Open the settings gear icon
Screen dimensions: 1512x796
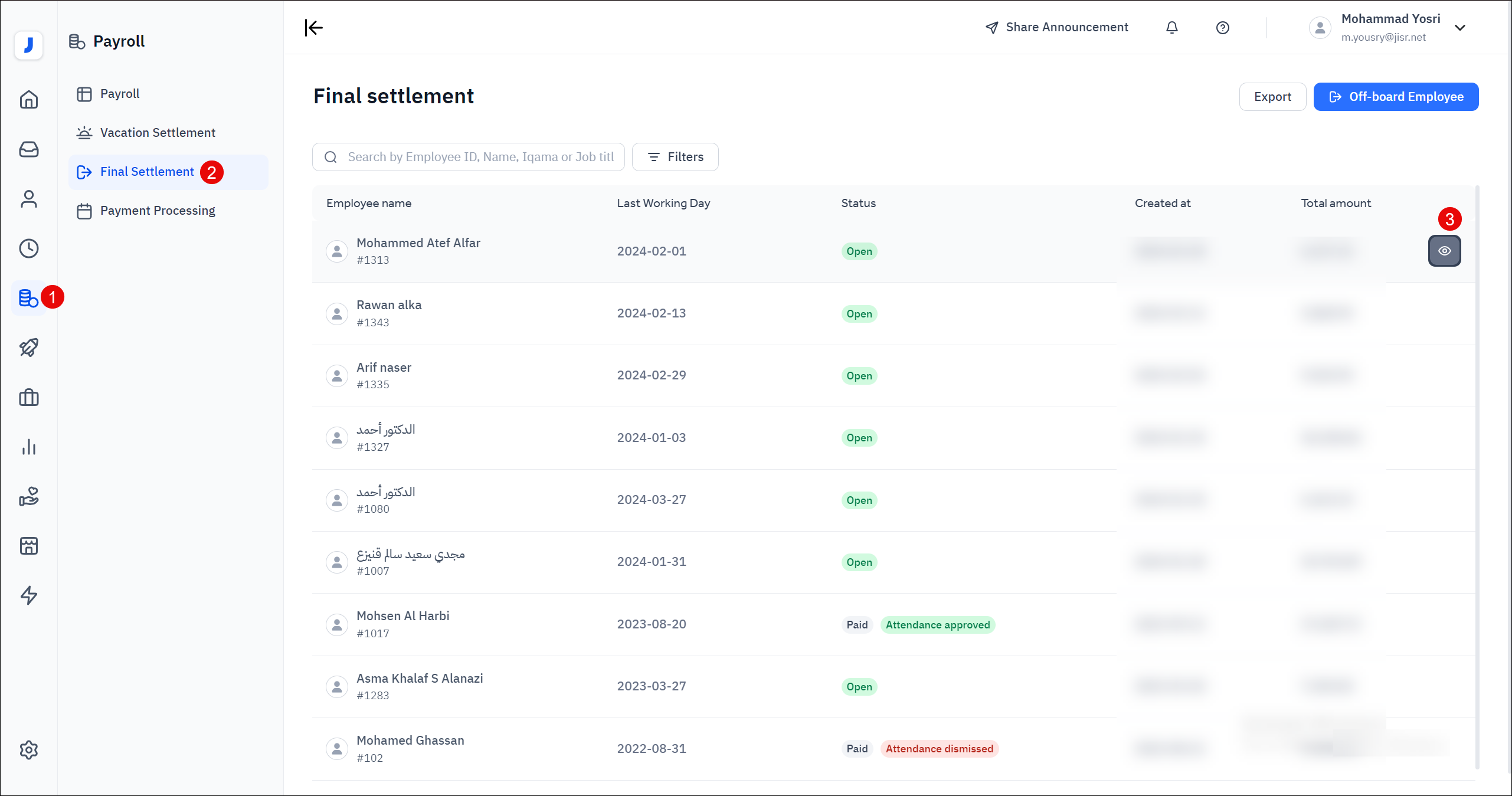28,750
